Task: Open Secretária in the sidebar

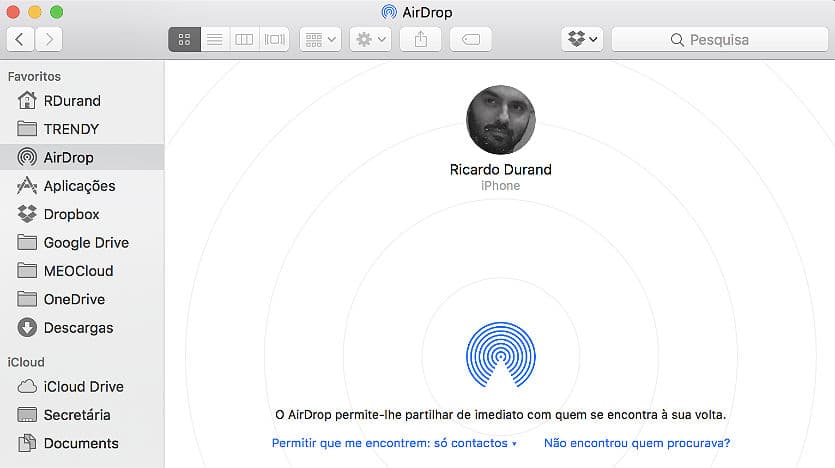Action: point(82,415)
